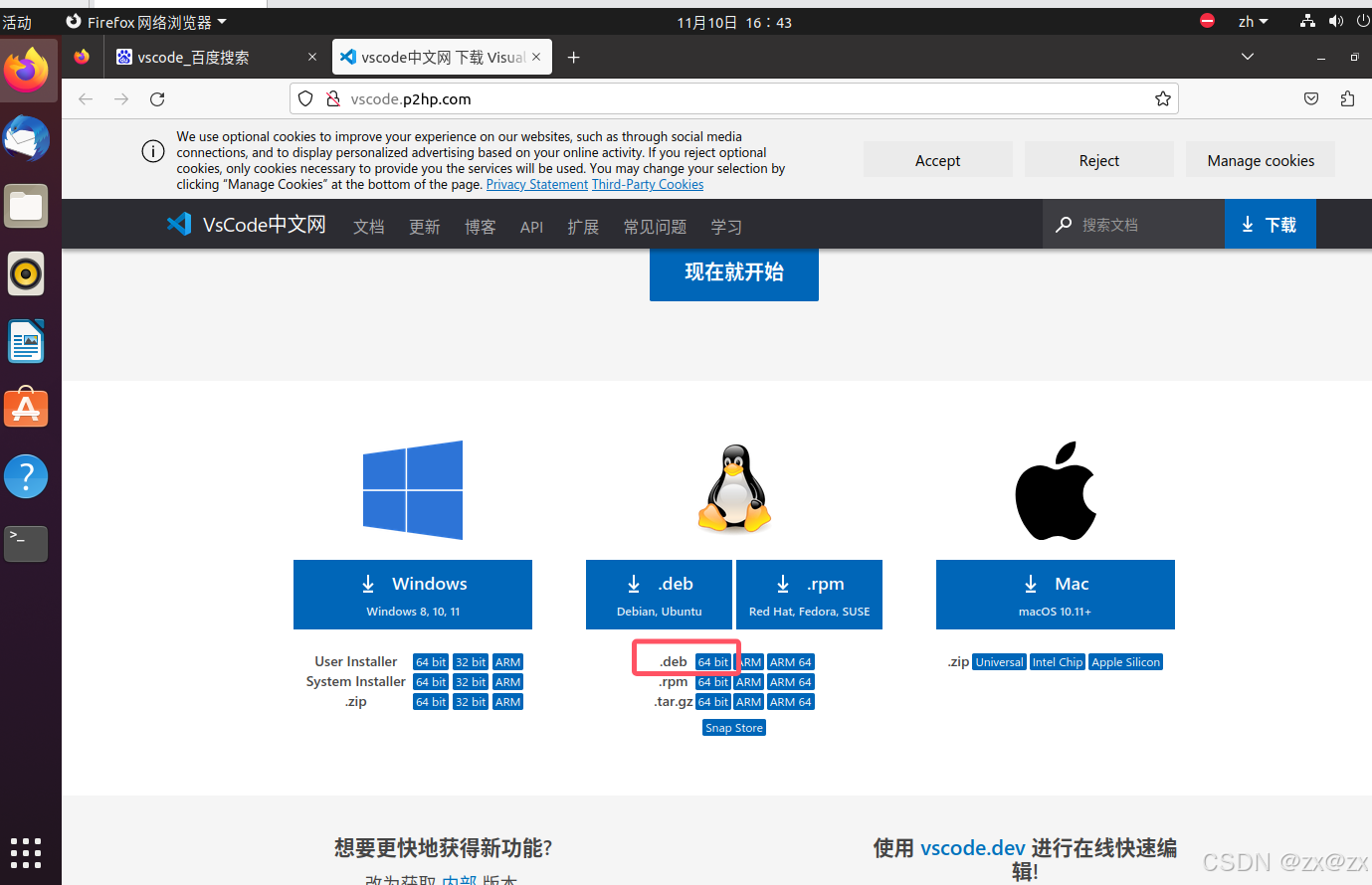Open Ubuntu Software store dock icon
The image size is (1372, 885).
click(x=27, y=409)
